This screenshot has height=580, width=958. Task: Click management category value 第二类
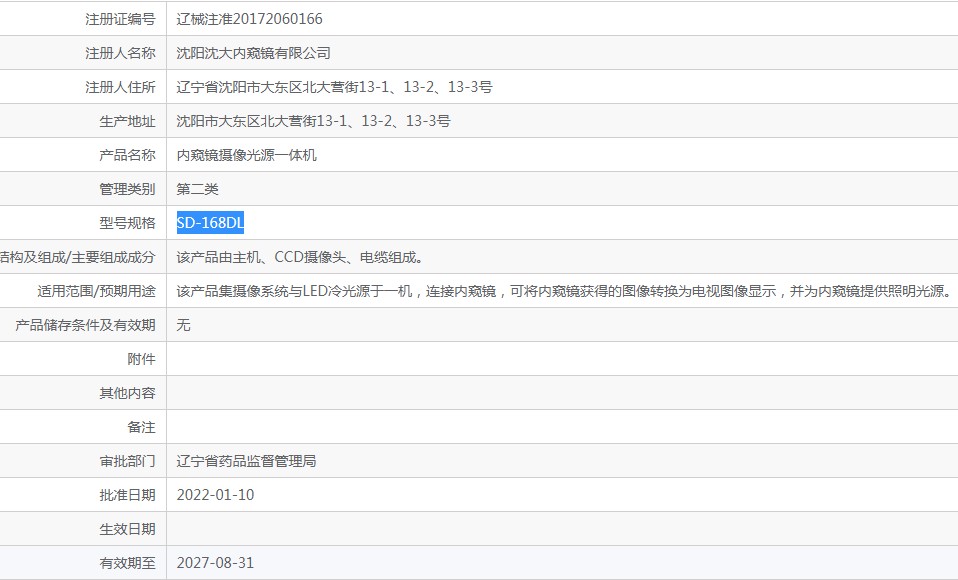[x=197, y=189]
